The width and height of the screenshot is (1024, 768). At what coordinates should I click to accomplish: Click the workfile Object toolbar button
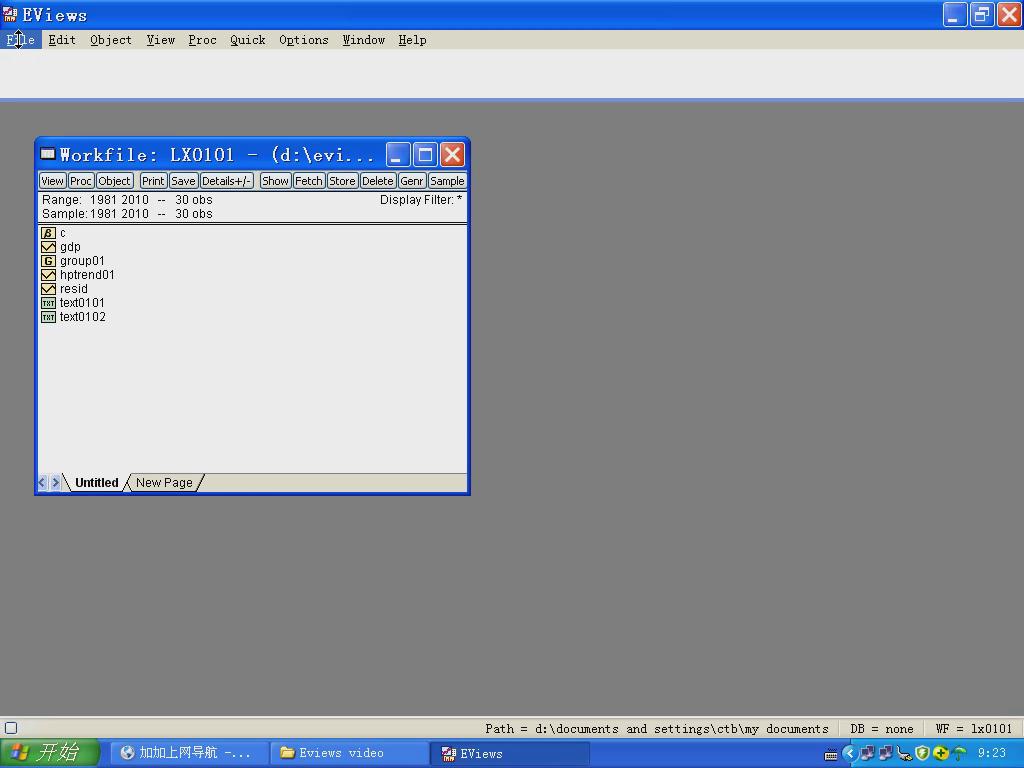[x=114, y=181]
